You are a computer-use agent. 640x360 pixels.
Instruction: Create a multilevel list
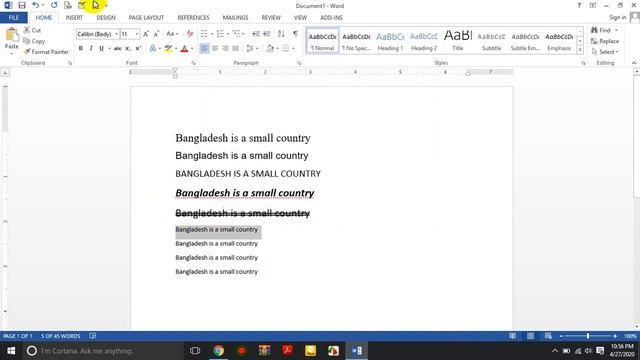[x=236, y=34]
